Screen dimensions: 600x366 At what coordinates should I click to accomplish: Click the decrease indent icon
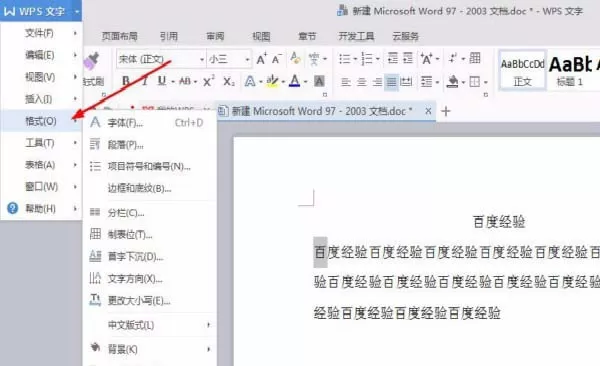393,58
